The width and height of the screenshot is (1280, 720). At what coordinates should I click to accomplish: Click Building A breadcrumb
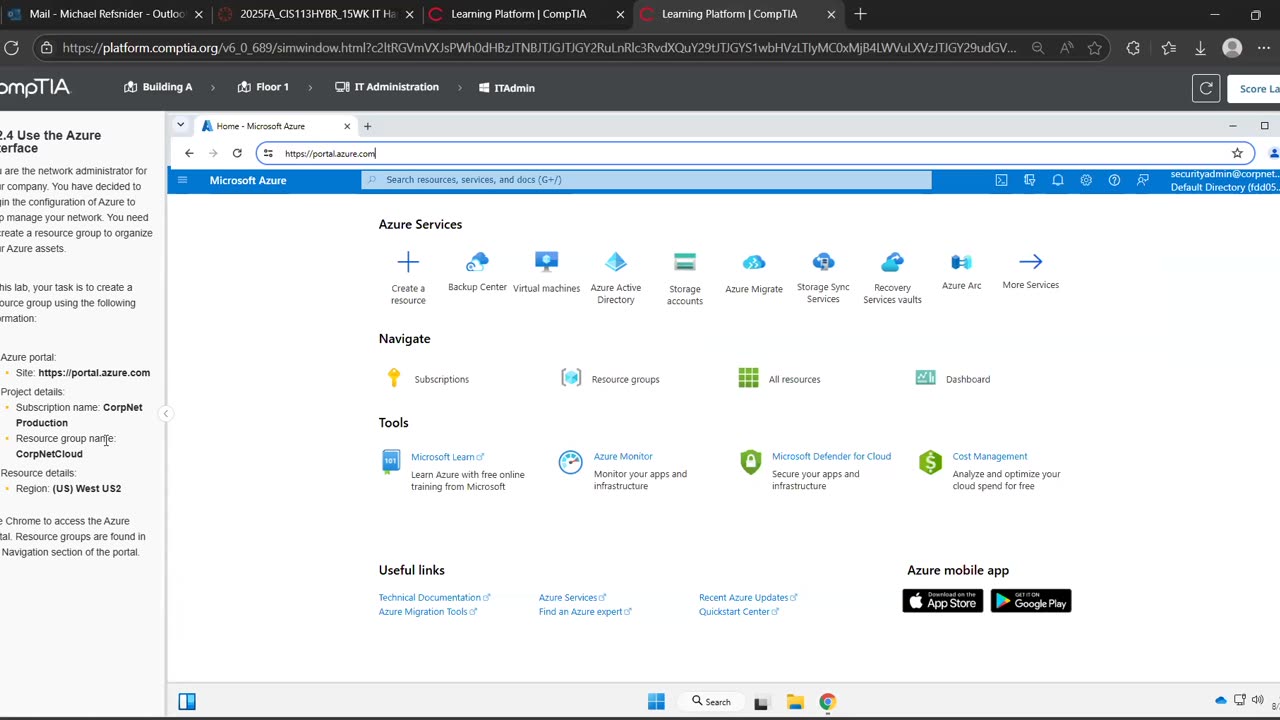[x=158, y=87]
